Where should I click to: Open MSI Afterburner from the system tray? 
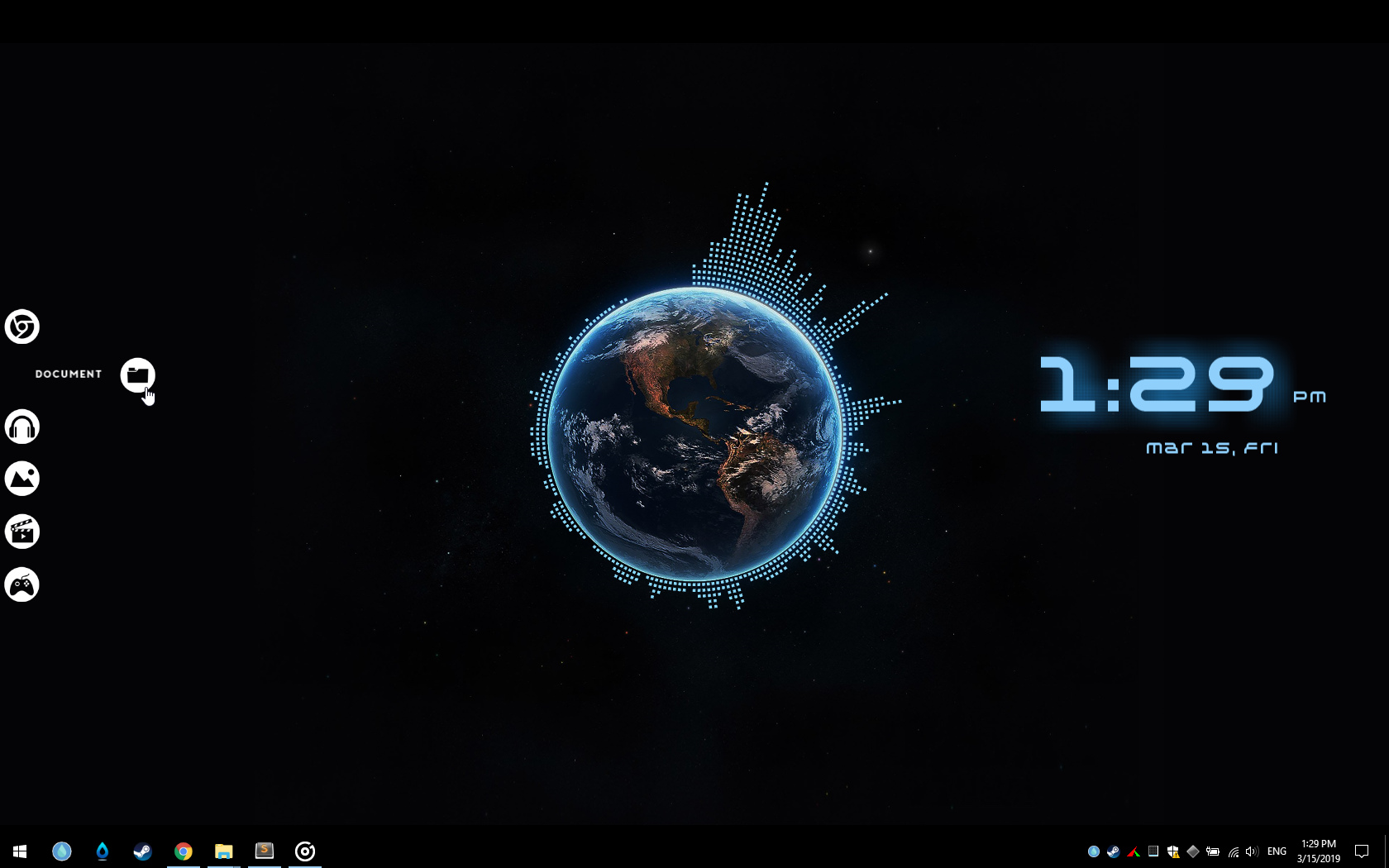(1132, 851)
